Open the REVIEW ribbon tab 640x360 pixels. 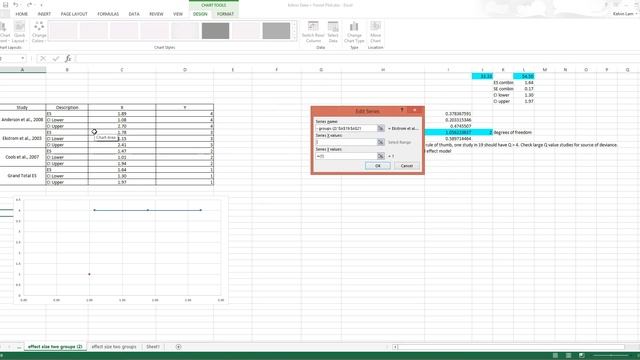click(156, 14)
